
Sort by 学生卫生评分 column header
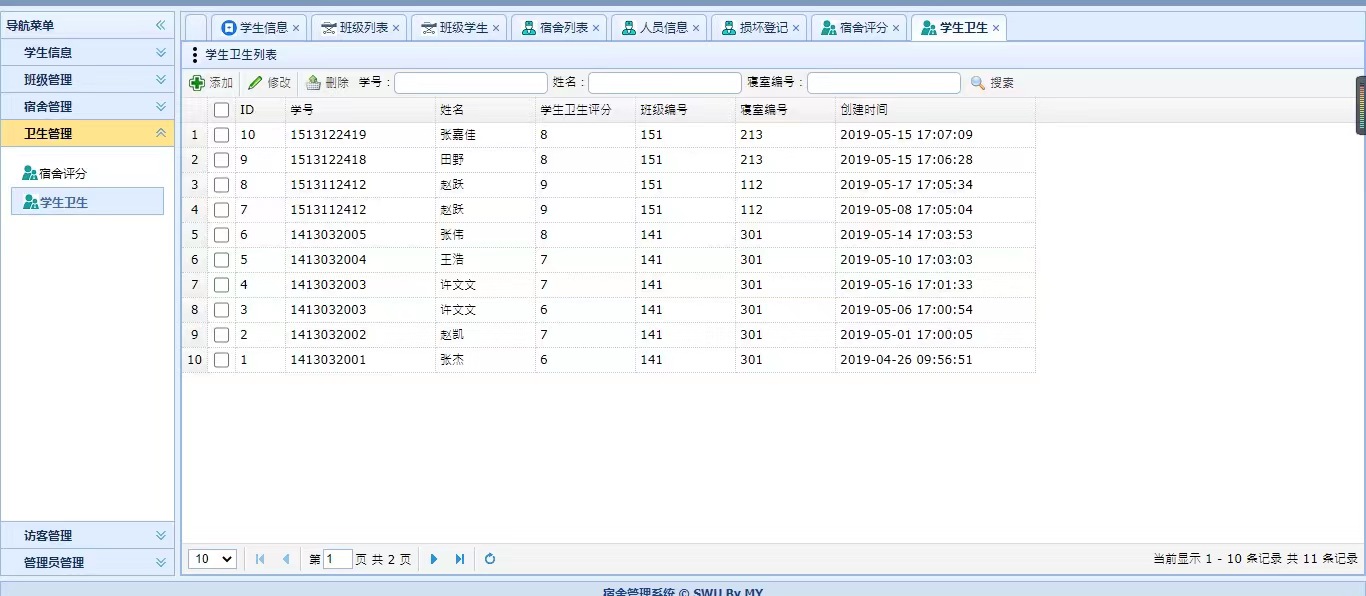tap(575, 110)
